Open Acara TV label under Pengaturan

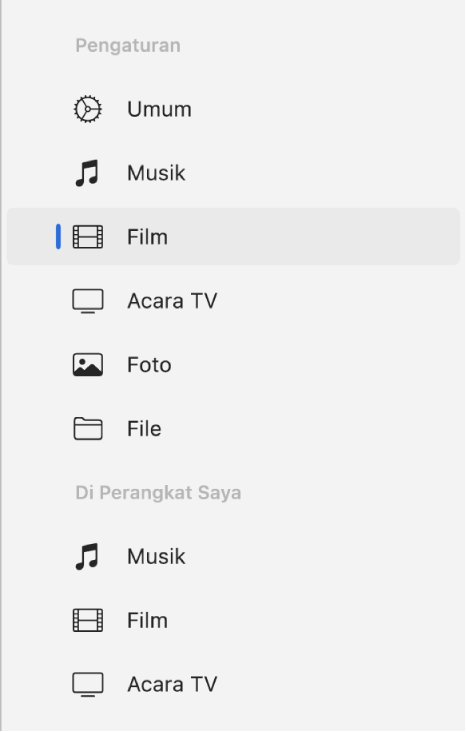[172, 301]
